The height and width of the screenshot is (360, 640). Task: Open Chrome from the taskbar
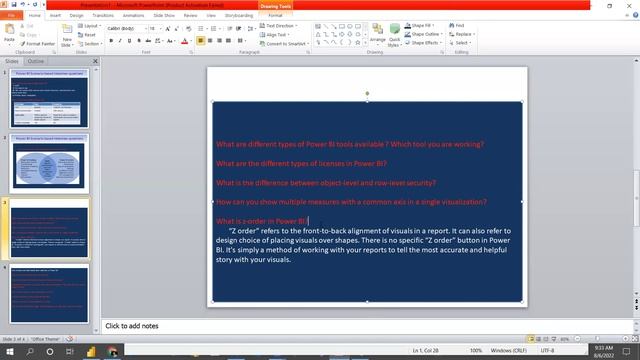coord(112,351)
